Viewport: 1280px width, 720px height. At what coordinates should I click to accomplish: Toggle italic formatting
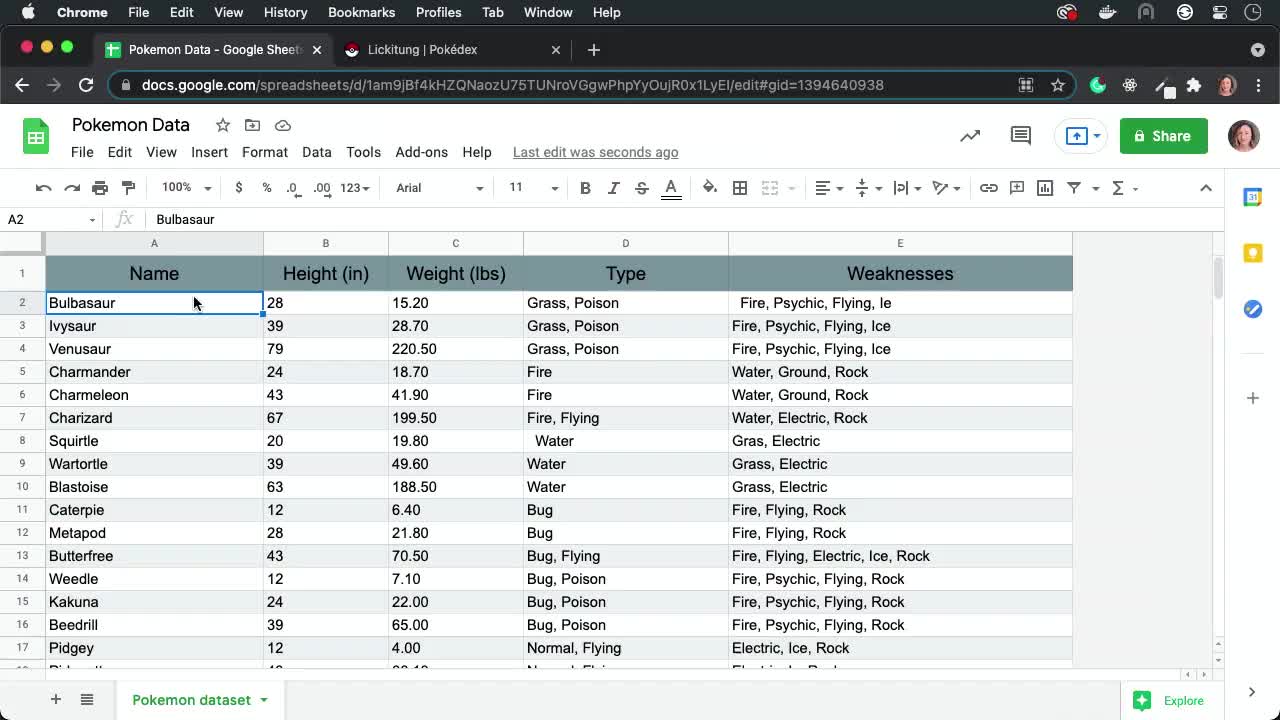[x=613, y=188]
